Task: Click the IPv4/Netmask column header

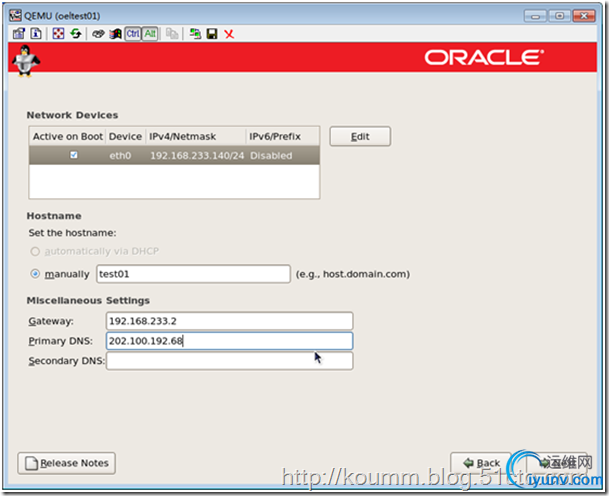Action: [x=196, y=136]
